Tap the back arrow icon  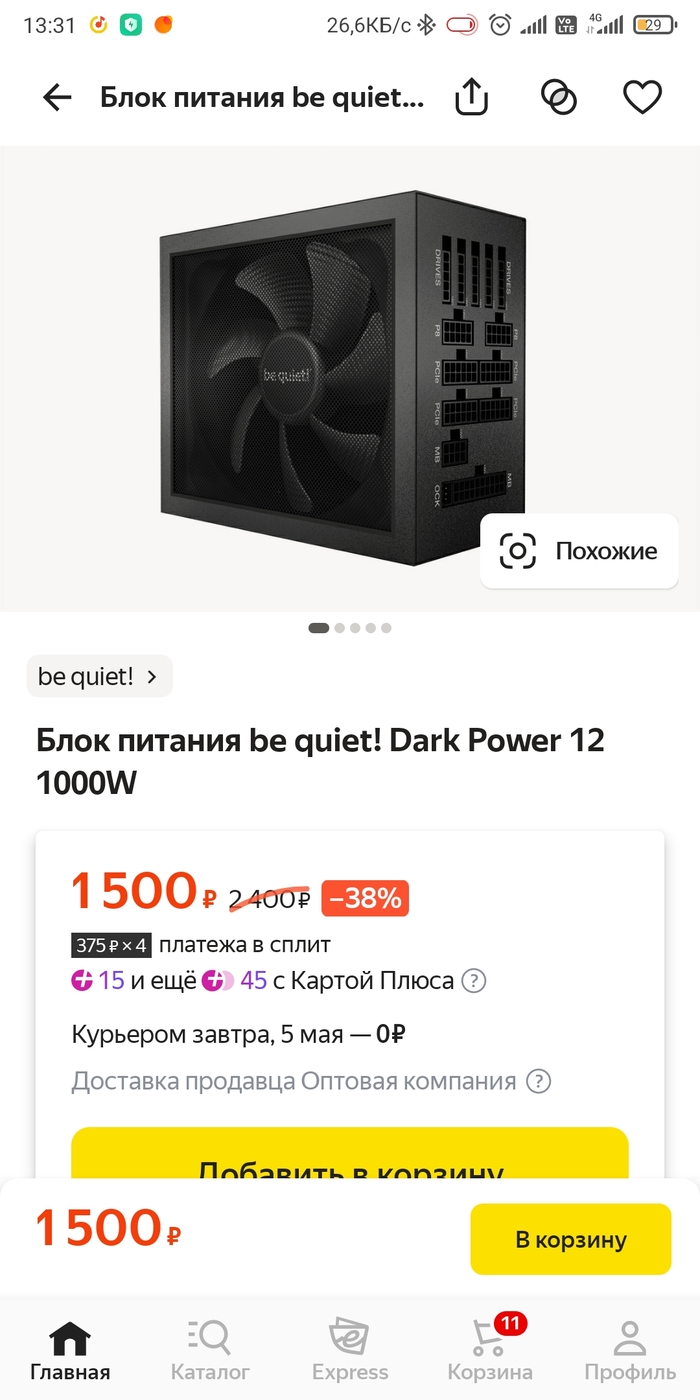pyautogui.click(x=57, y=97)
